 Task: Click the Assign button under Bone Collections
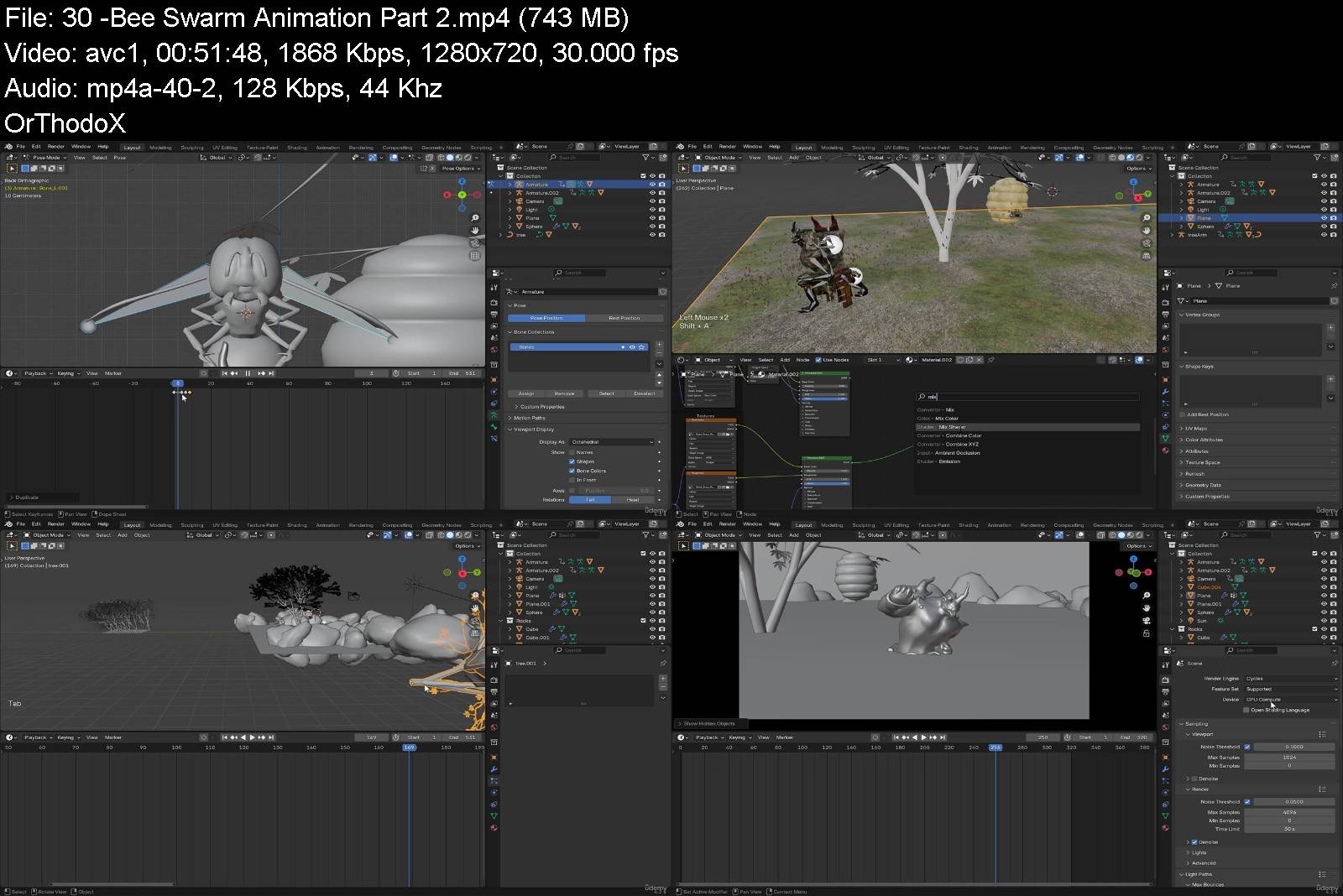pyautogui.click(x=526, y=393)
